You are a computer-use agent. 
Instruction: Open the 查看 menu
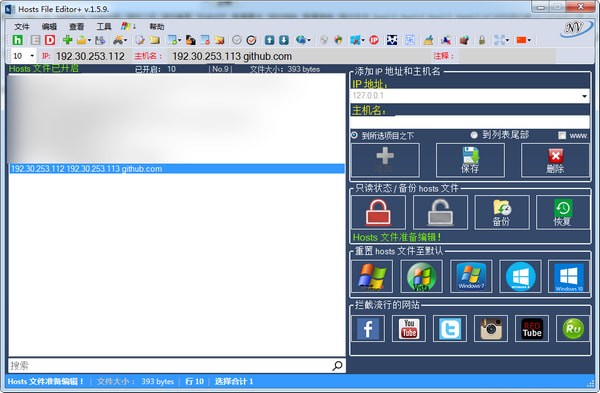[x=77, y=26]
